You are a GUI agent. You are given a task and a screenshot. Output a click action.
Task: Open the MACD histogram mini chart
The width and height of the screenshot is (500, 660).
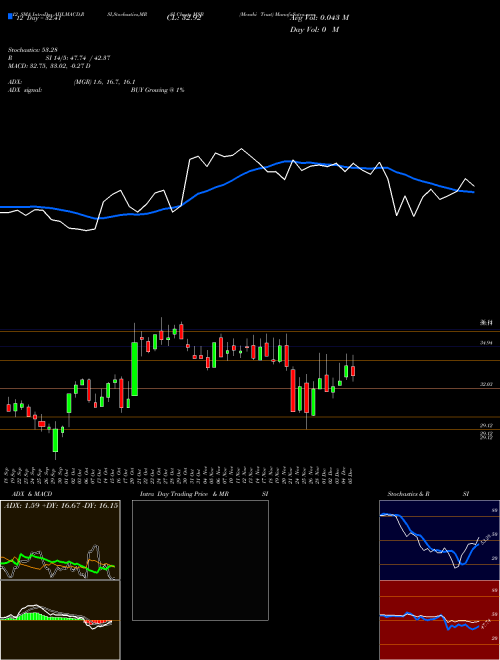tap(60, 620)
